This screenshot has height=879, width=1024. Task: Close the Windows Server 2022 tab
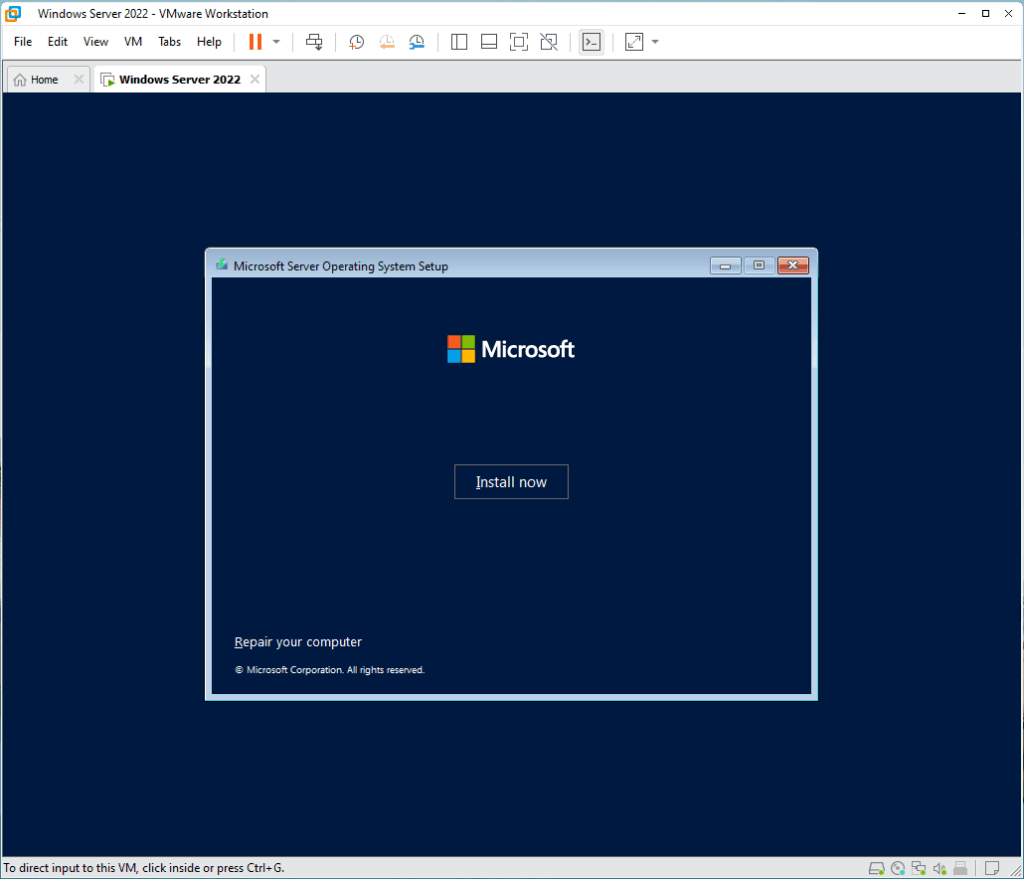(x=255, y=80)
